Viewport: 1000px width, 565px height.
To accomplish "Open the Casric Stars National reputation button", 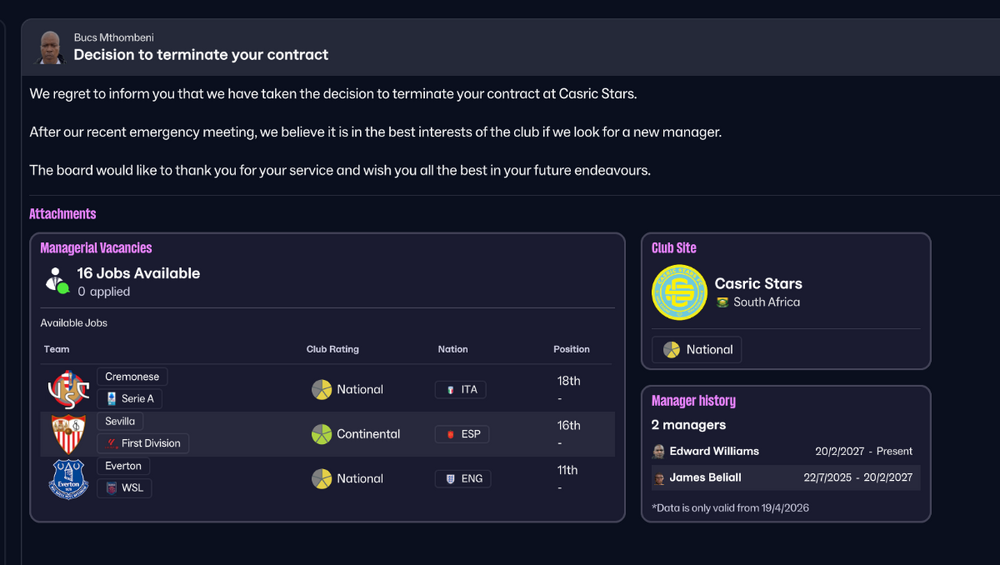I will coord(696,349).
